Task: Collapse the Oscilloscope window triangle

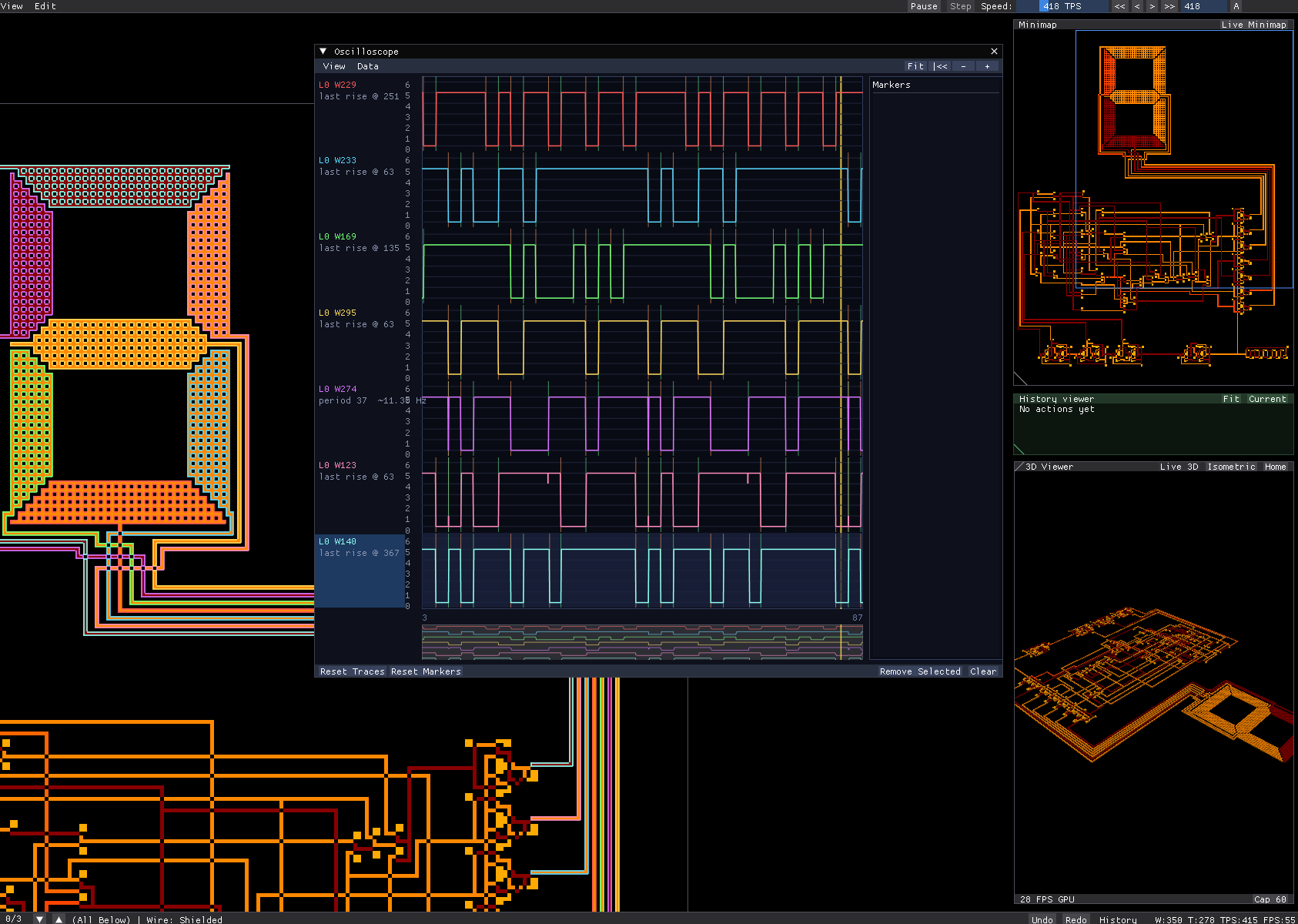Action: click(323, 52)
